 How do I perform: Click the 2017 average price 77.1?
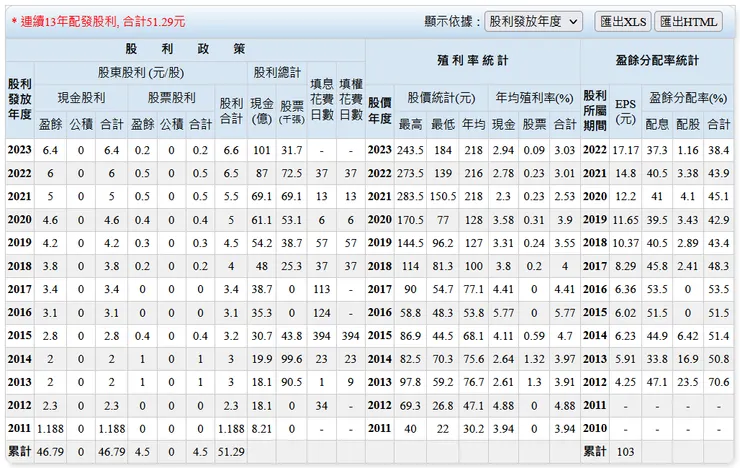click(473, 290)
